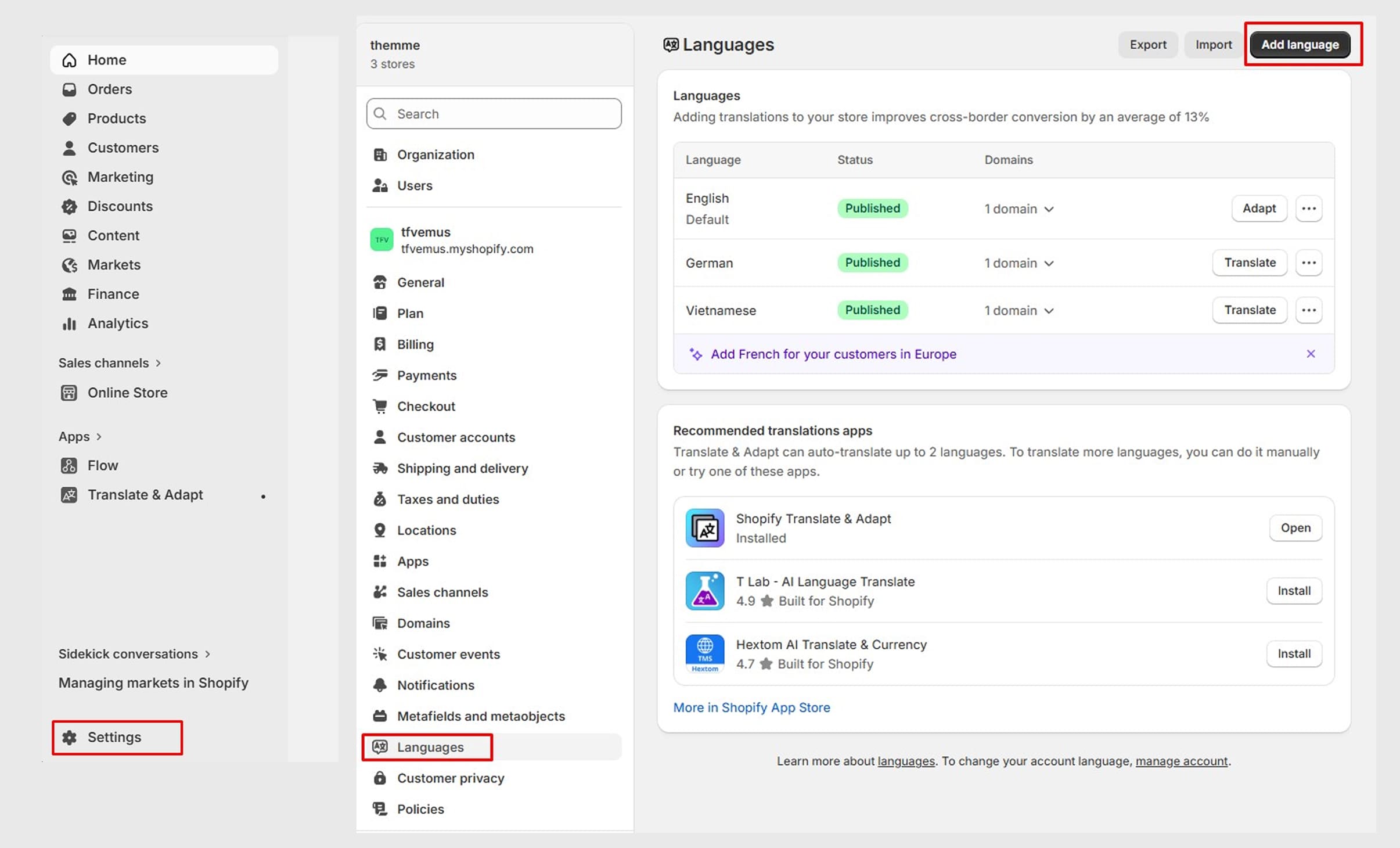Screen dimensions: 1400x848
Task: Click the Content icon in sidebar
Action: (69, 235)
